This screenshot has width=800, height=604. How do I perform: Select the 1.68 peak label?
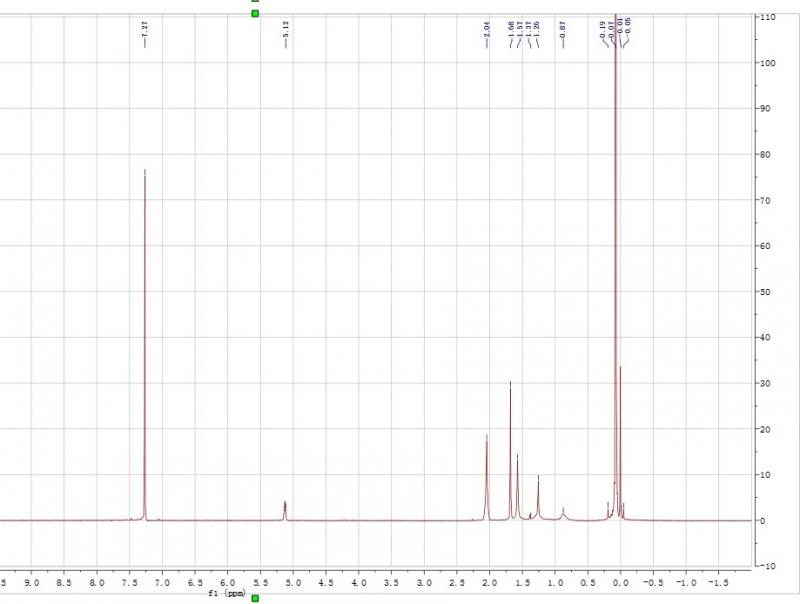tap(511, 29)
